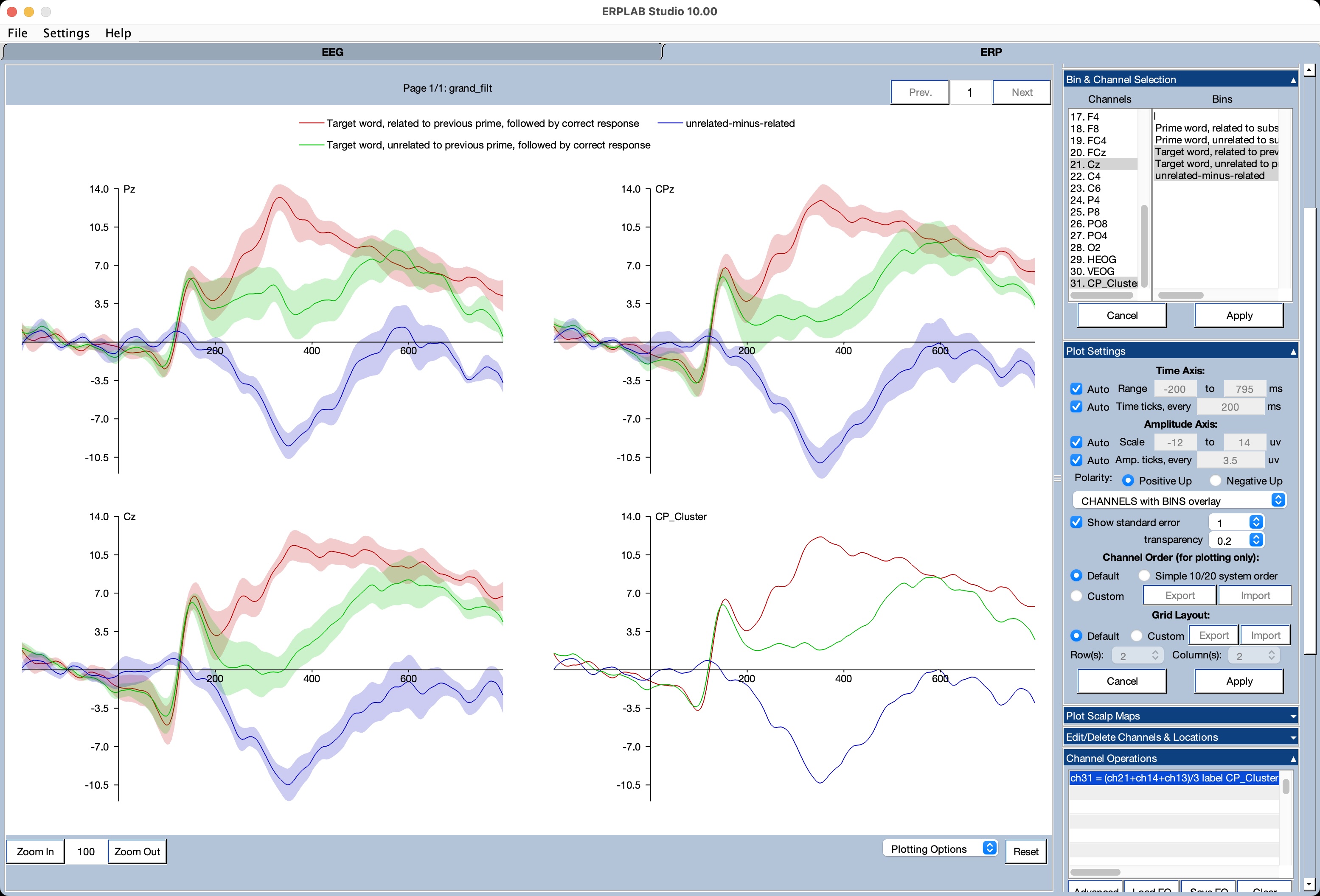Select channel 24. P4 in list
This screenshot has height=896, width=1320.
(1103, 200)
